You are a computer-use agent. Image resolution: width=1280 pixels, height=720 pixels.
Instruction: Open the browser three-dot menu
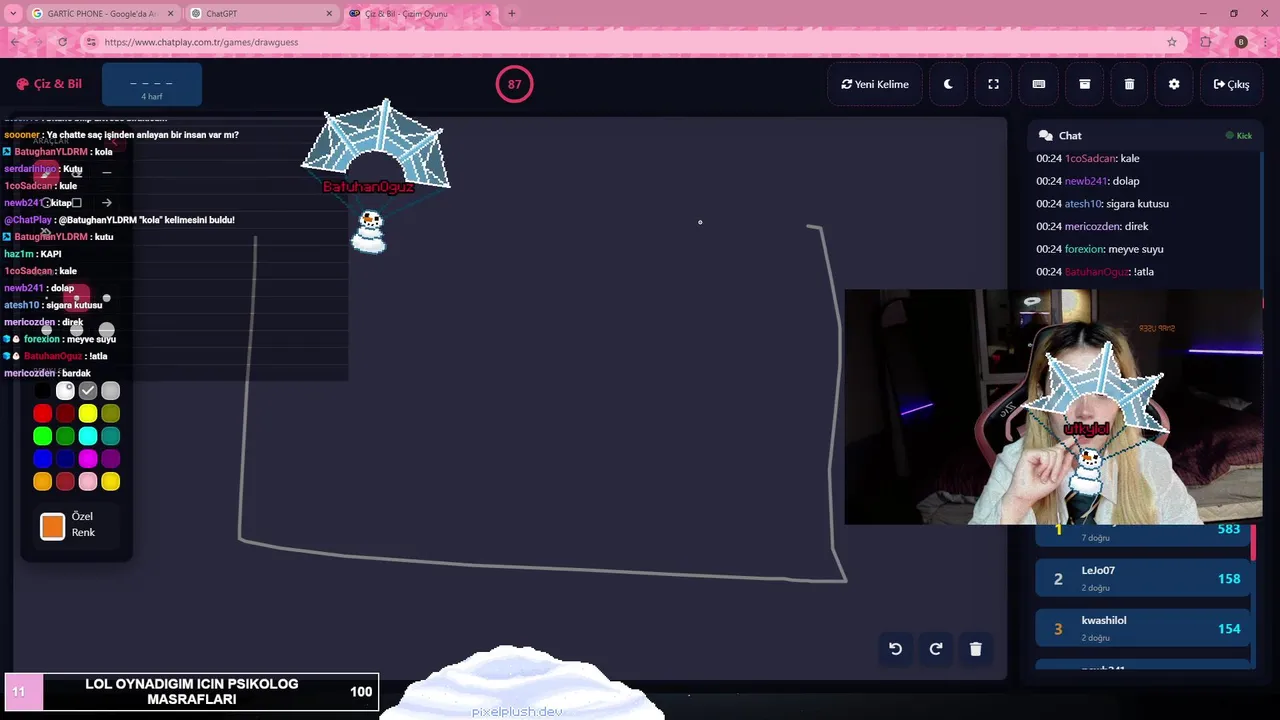pyautogui.click(x=1265, y=42)
